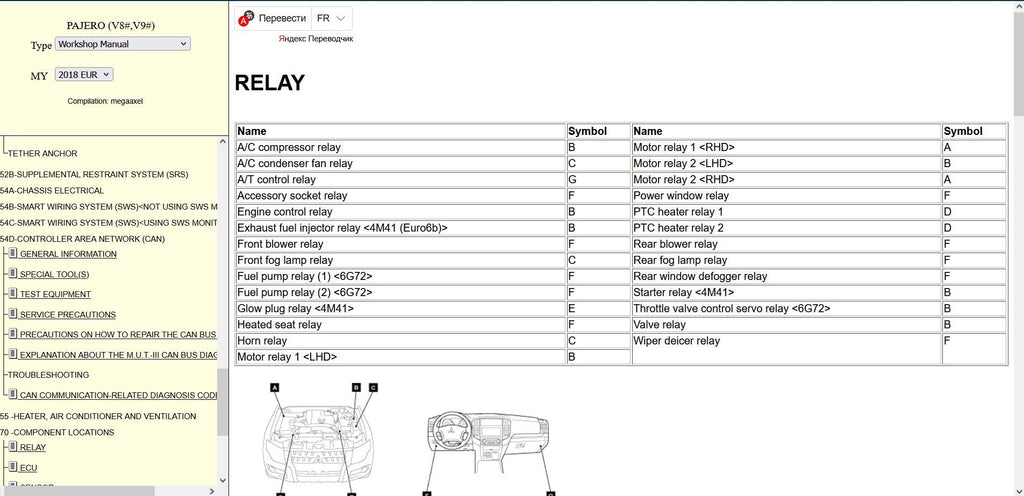The height and width of the screenshot is (496, 1024).
Task: Select the Motor relay 1 <LHD> cell
Action: click(400, 357)
